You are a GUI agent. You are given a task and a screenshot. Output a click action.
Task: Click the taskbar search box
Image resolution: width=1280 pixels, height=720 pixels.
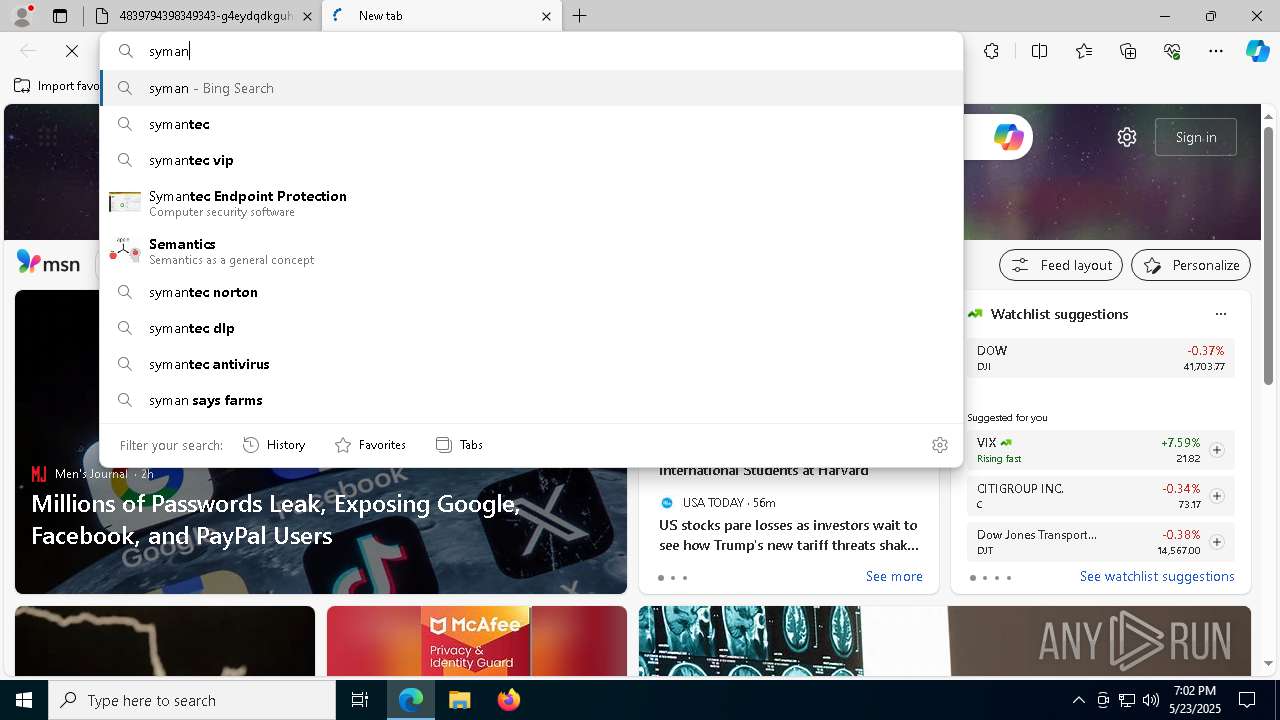[192, 700]
